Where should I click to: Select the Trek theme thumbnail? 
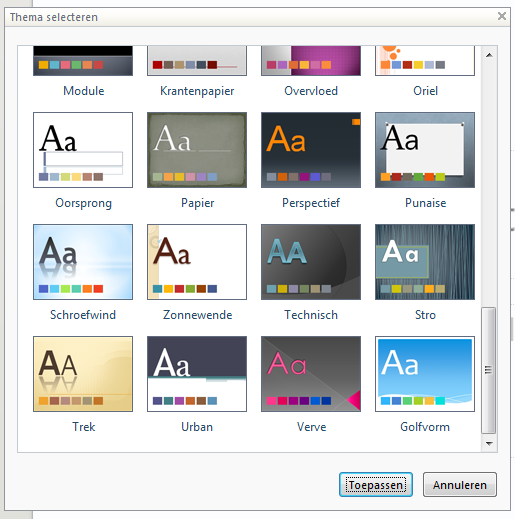click(83, 374)
